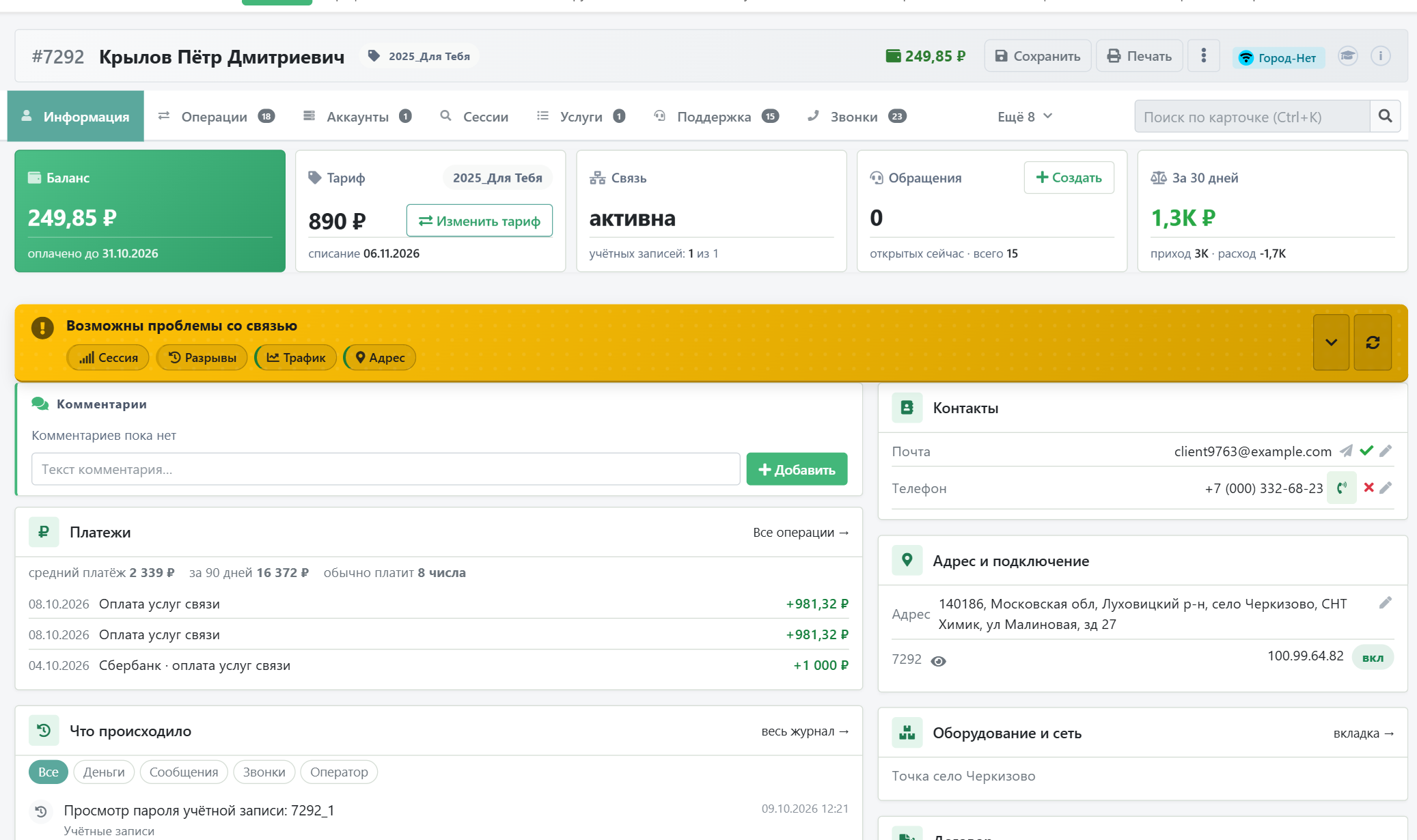Filter events by Оператор
This screenshot has width=1417, height=840.
339,772
